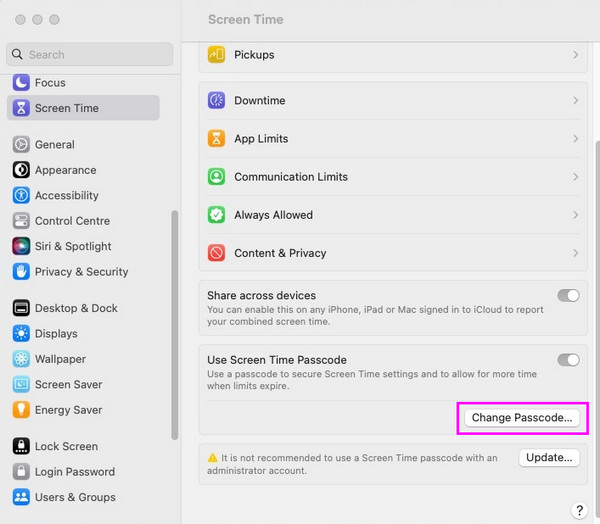Click the Control Centre icon
This screenshot has height=524, width=600.
[21, 221]
